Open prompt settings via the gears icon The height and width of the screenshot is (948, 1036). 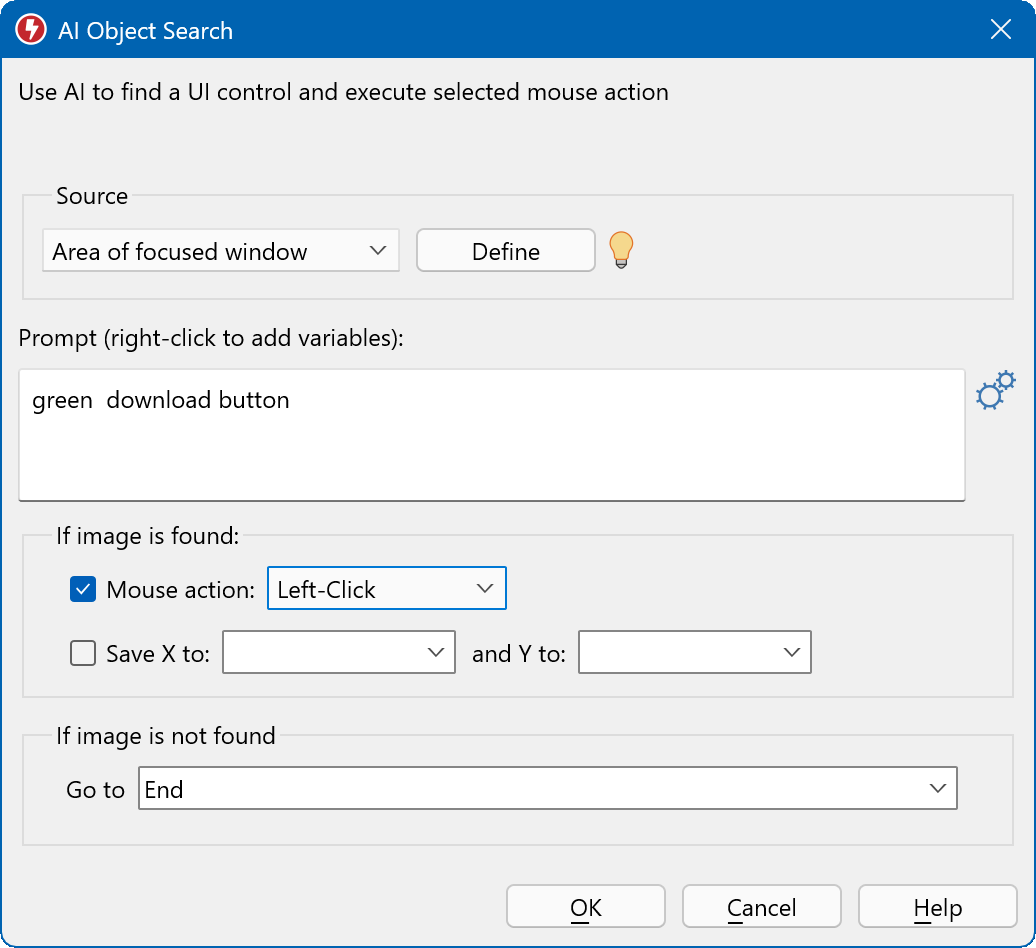tap(994, 391)
